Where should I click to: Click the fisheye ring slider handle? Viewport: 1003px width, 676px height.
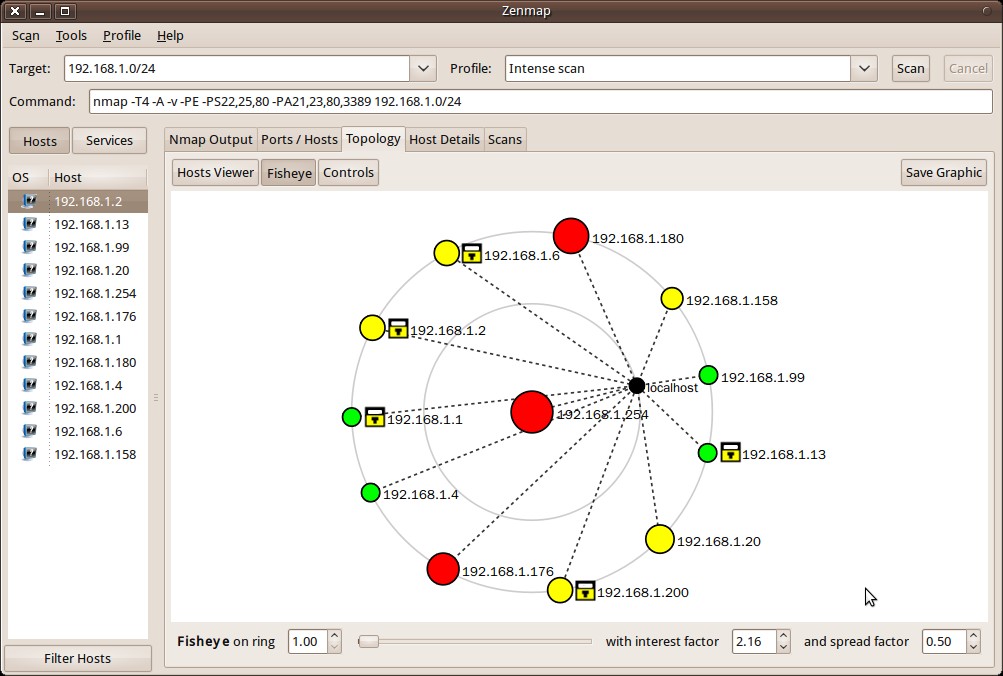click(x=368, y=641)
